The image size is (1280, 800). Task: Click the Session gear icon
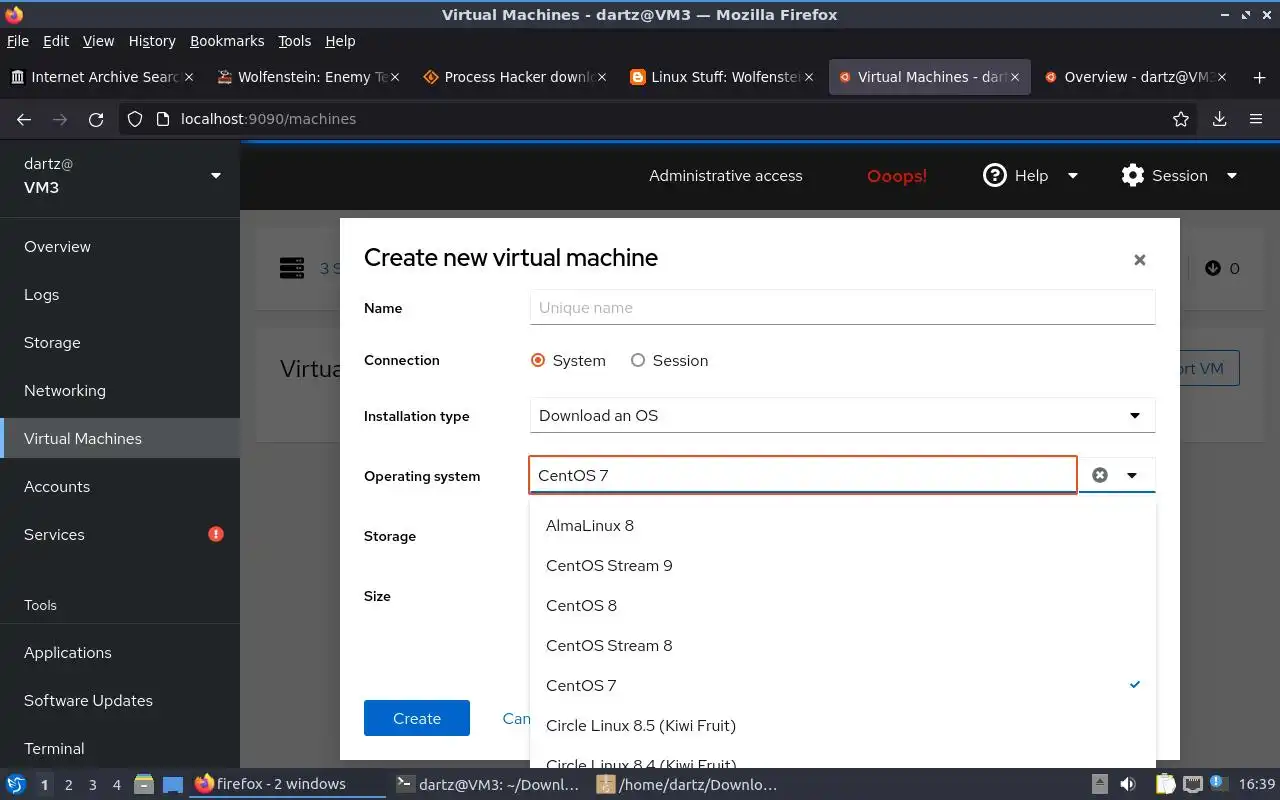pyautogui.click(x=1132, y=176)
